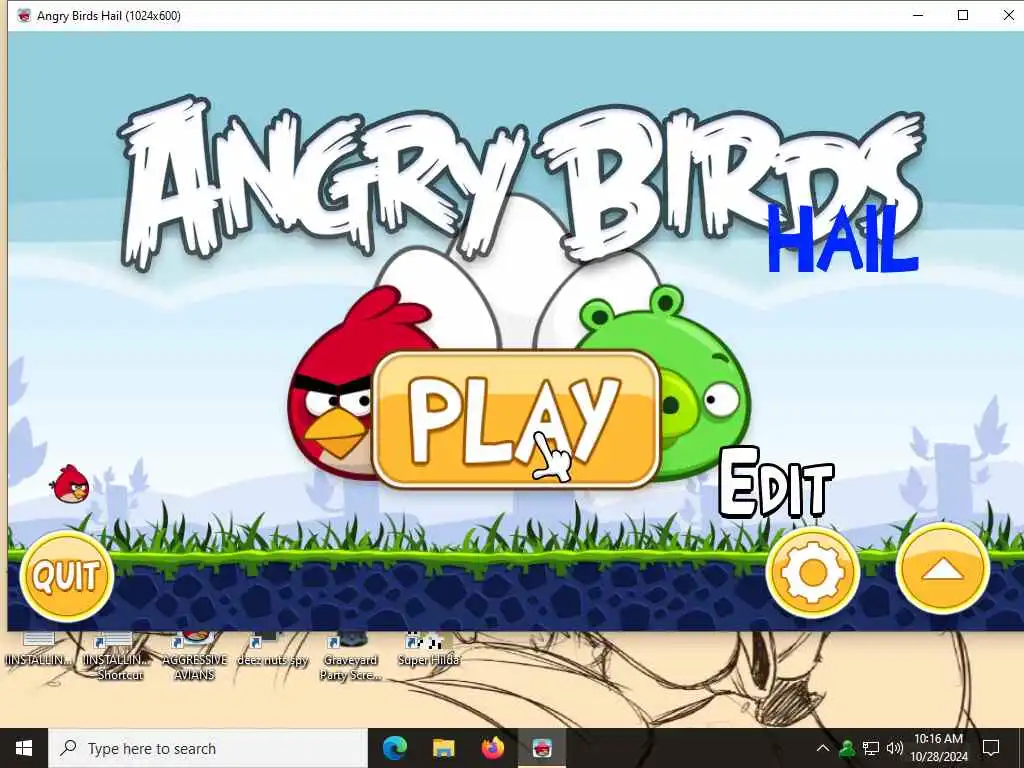Launch Firefox from the taskbar
1024x768 pixels.
tap(492, 748)
